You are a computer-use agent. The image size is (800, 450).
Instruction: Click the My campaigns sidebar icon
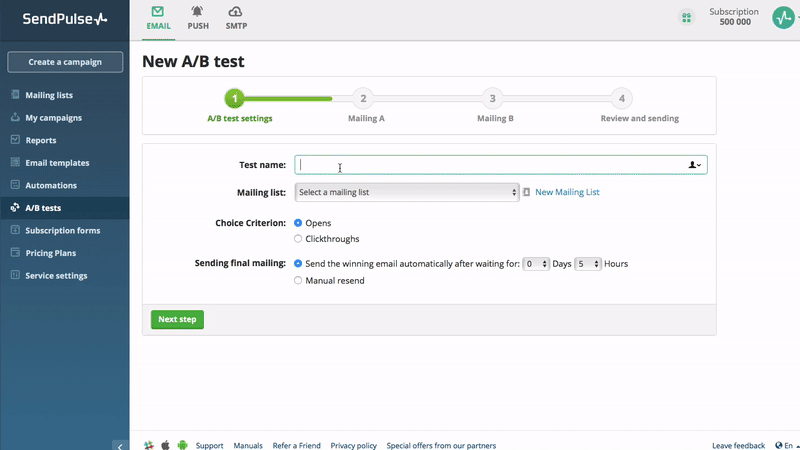click(15, 117)
